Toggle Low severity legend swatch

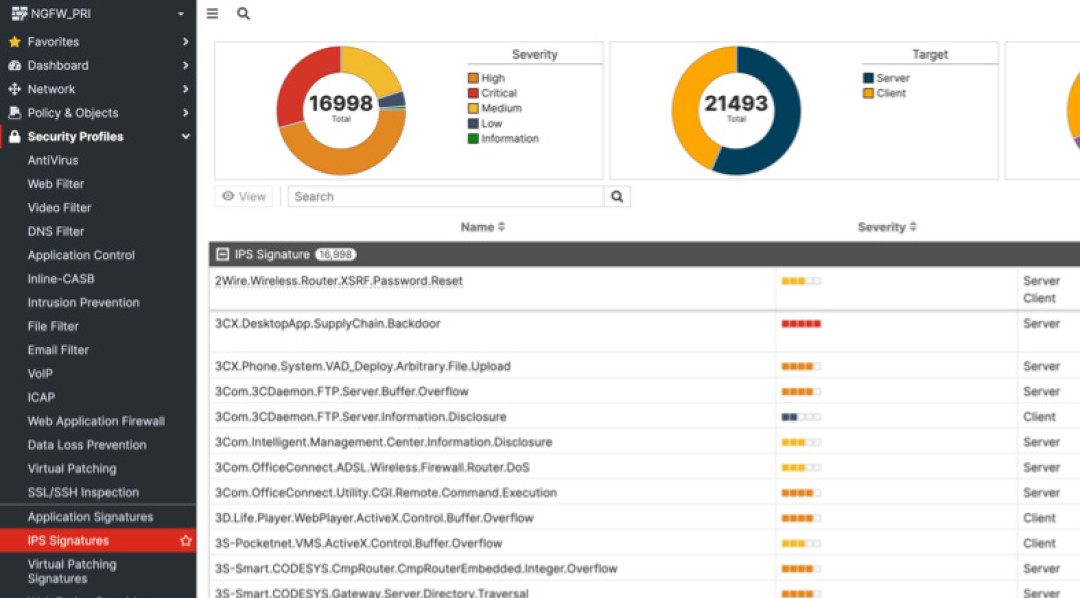473,123
